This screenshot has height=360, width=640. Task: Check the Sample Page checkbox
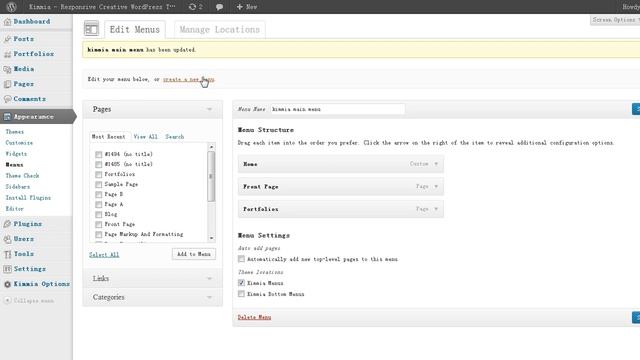98,184
